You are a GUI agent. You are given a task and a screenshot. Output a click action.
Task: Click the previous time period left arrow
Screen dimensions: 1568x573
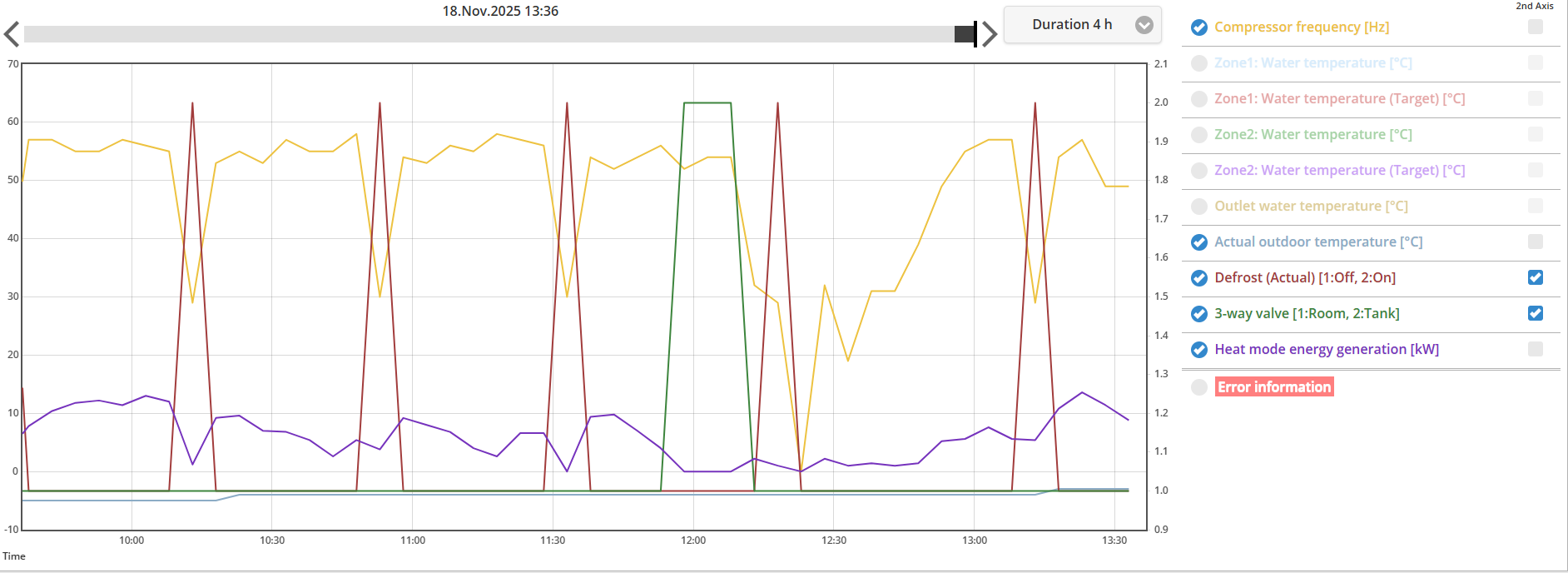point(12,34)
